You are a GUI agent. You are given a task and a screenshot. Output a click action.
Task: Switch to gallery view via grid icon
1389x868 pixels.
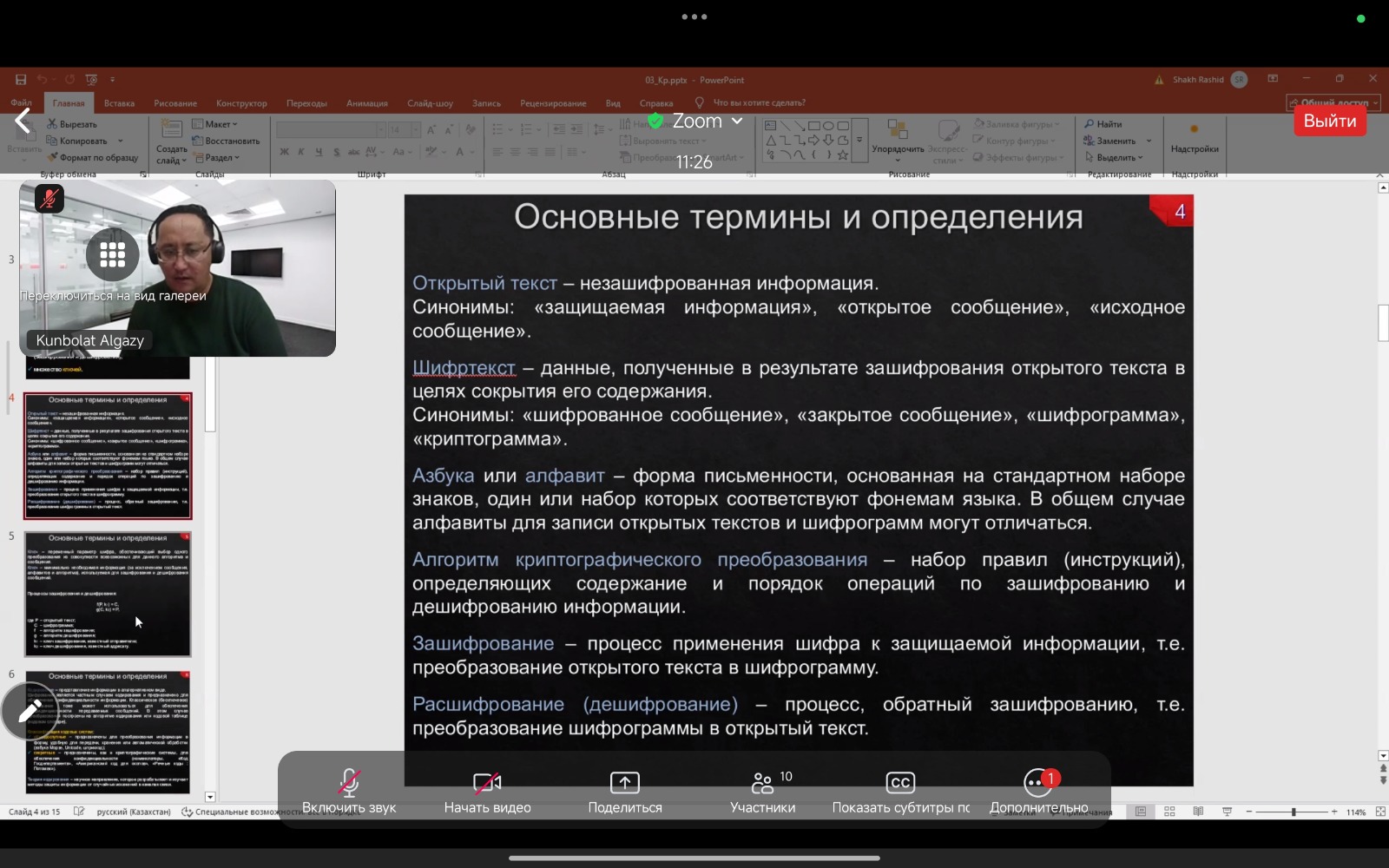tap(112, 253)
